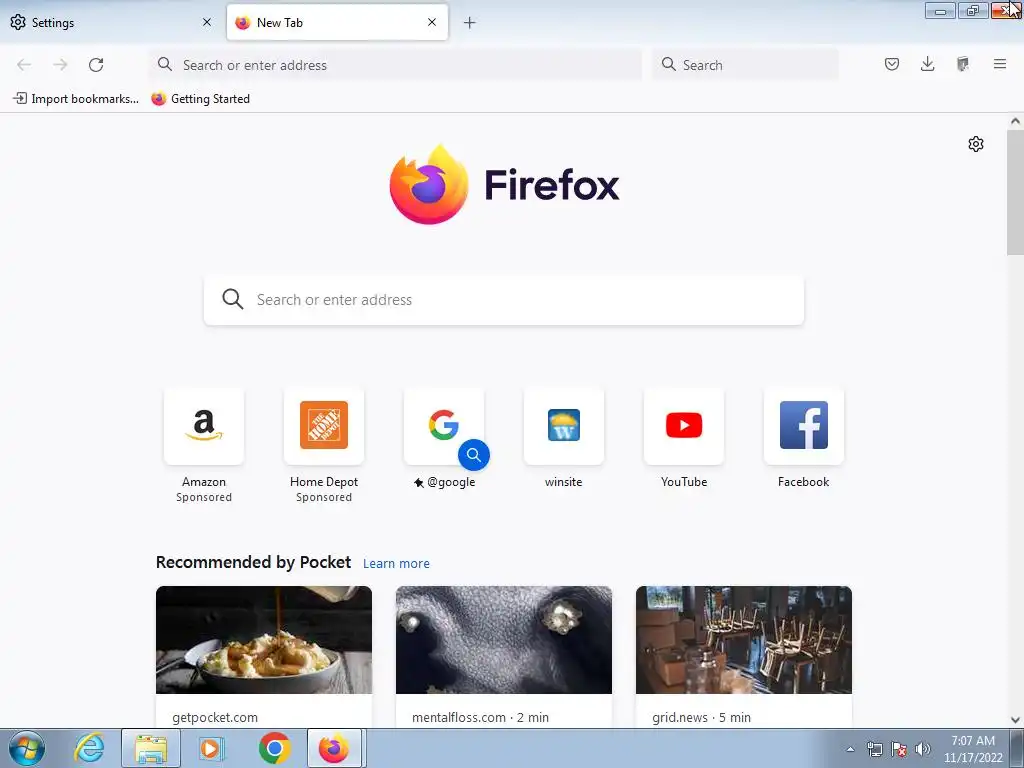Click the taskbar clock showing 7:07 AM
This screenshot has height=768, width=1024.
[x=972, y=749]
